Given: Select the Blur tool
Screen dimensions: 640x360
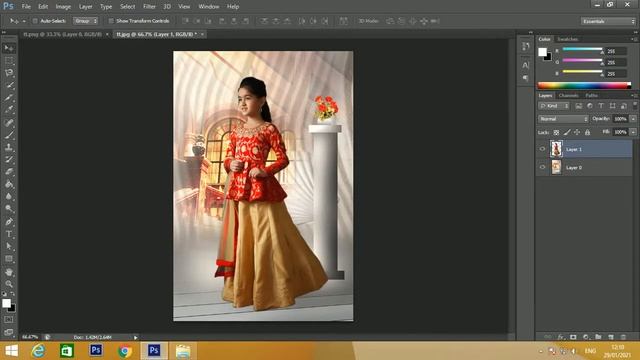Looking at the screenshot, I should pos(9,197).
